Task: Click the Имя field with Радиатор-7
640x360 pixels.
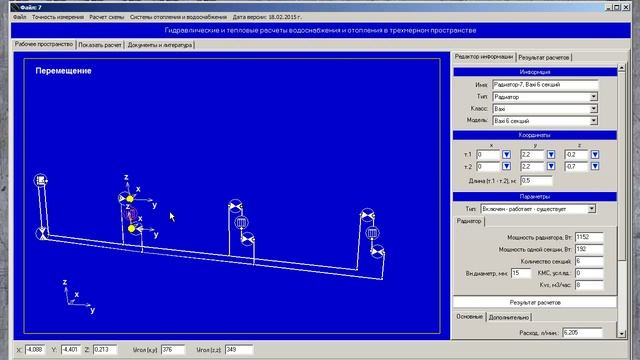Action: pos(545,85)
